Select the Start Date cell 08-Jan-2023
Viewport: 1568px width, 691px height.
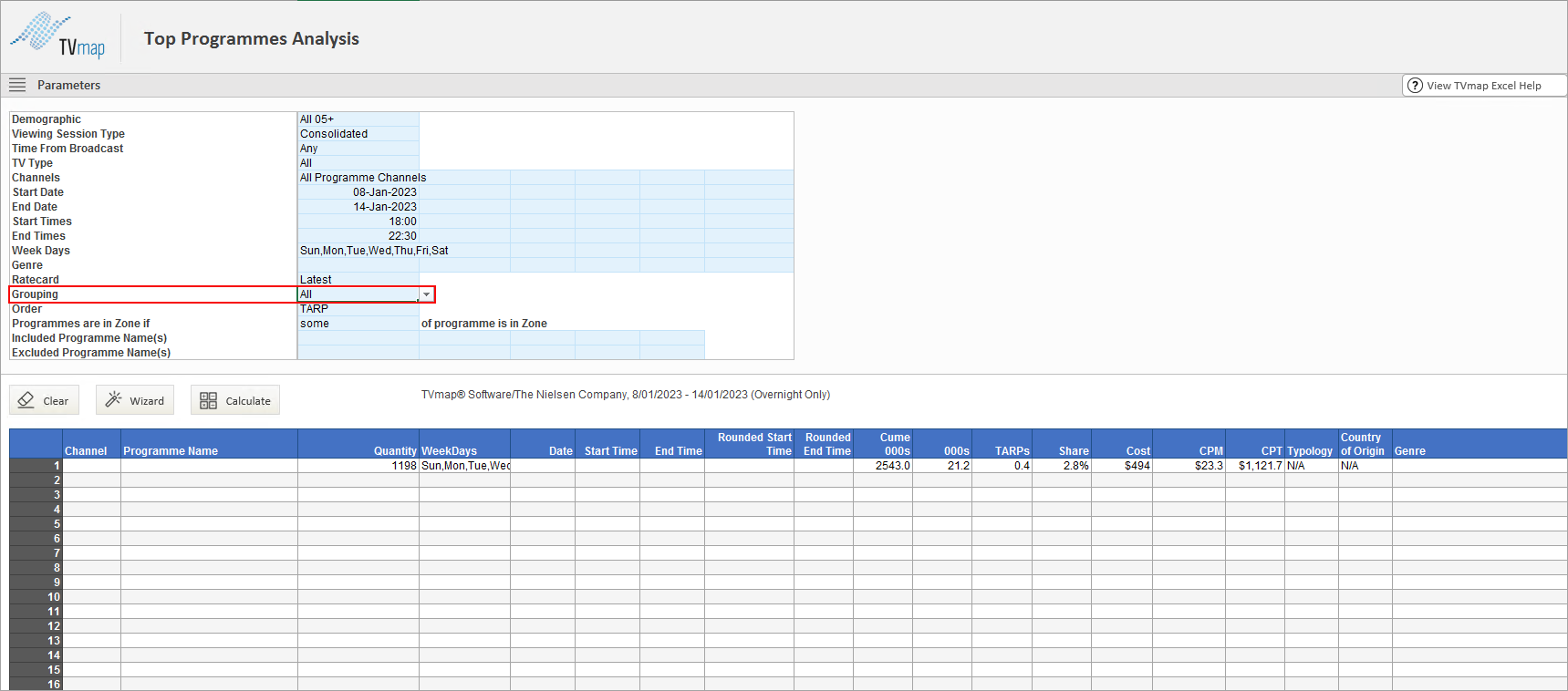pos(358,192)
